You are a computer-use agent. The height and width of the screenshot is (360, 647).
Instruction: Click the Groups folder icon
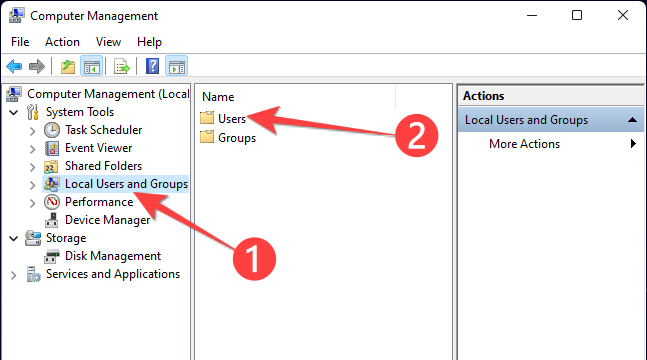tap(207, 137)
